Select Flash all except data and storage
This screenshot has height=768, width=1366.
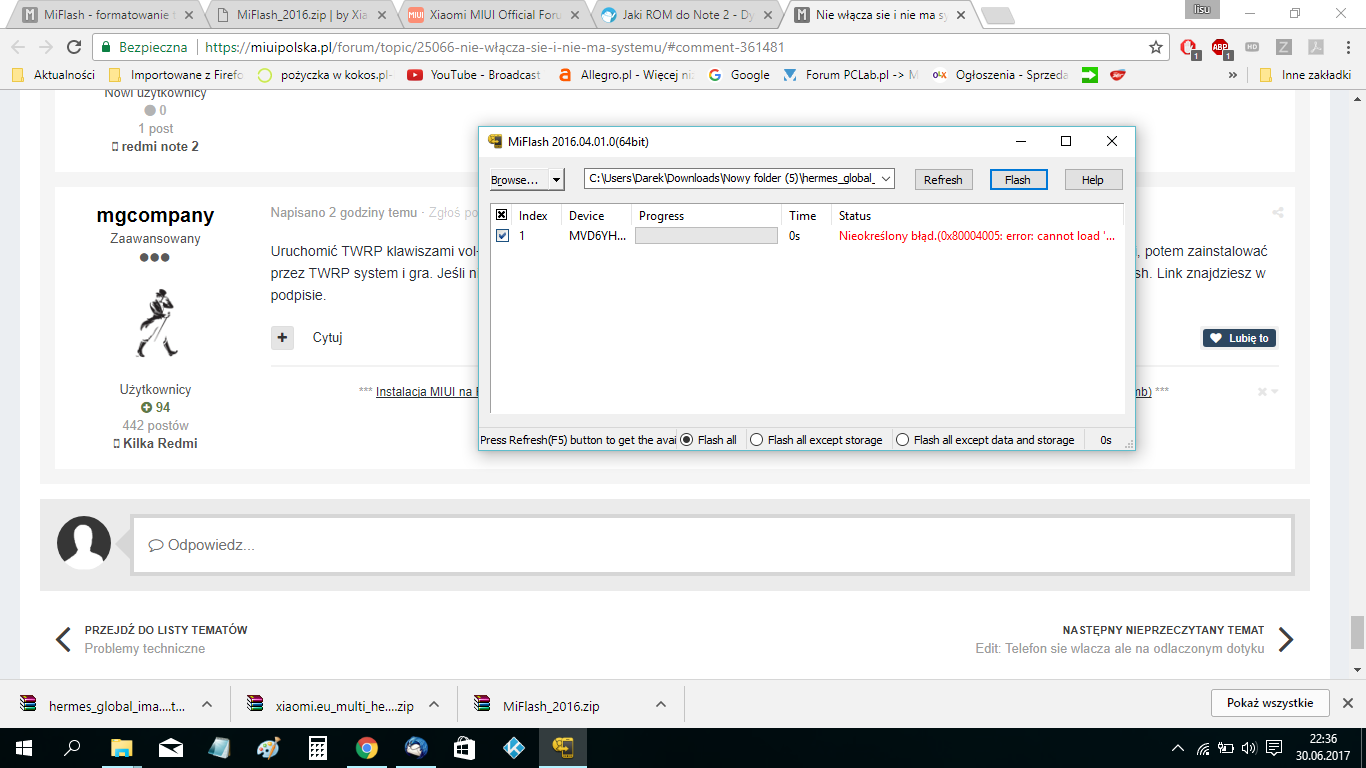point(903,440)
